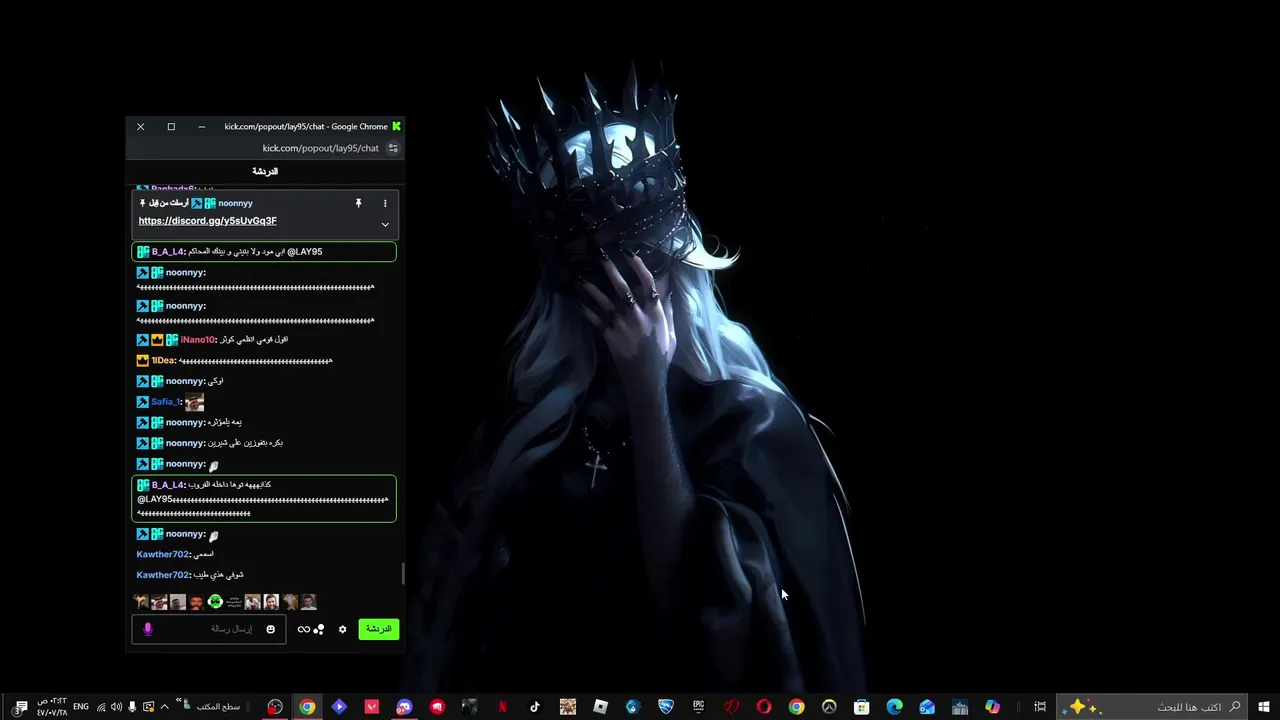Switch ENG input language indicator
The height and width of the screenshot is (720, 1280).
click(80, 707)
